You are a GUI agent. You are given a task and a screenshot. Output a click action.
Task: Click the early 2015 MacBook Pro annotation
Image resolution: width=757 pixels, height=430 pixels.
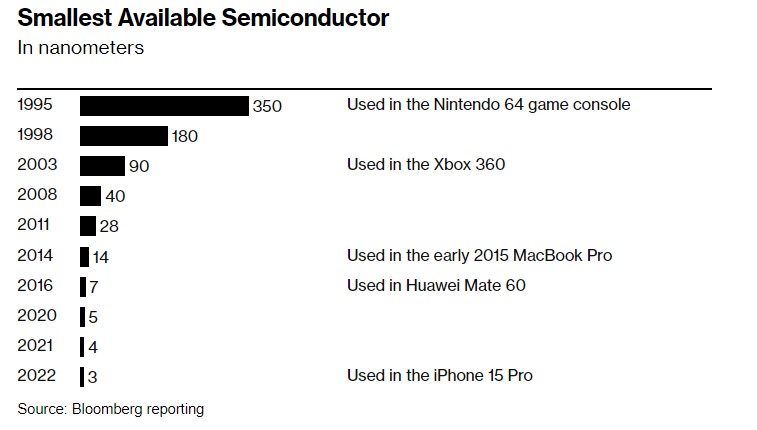pos(479,255)
